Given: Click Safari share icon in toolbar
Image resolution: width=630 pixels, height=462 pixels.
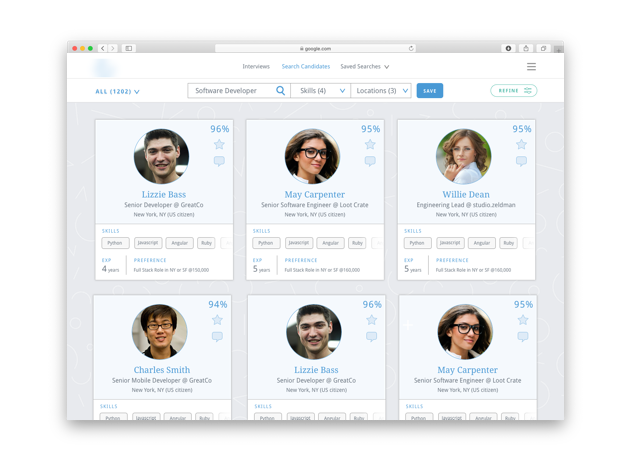Looking at the screenshot, I should coord(525,48).
